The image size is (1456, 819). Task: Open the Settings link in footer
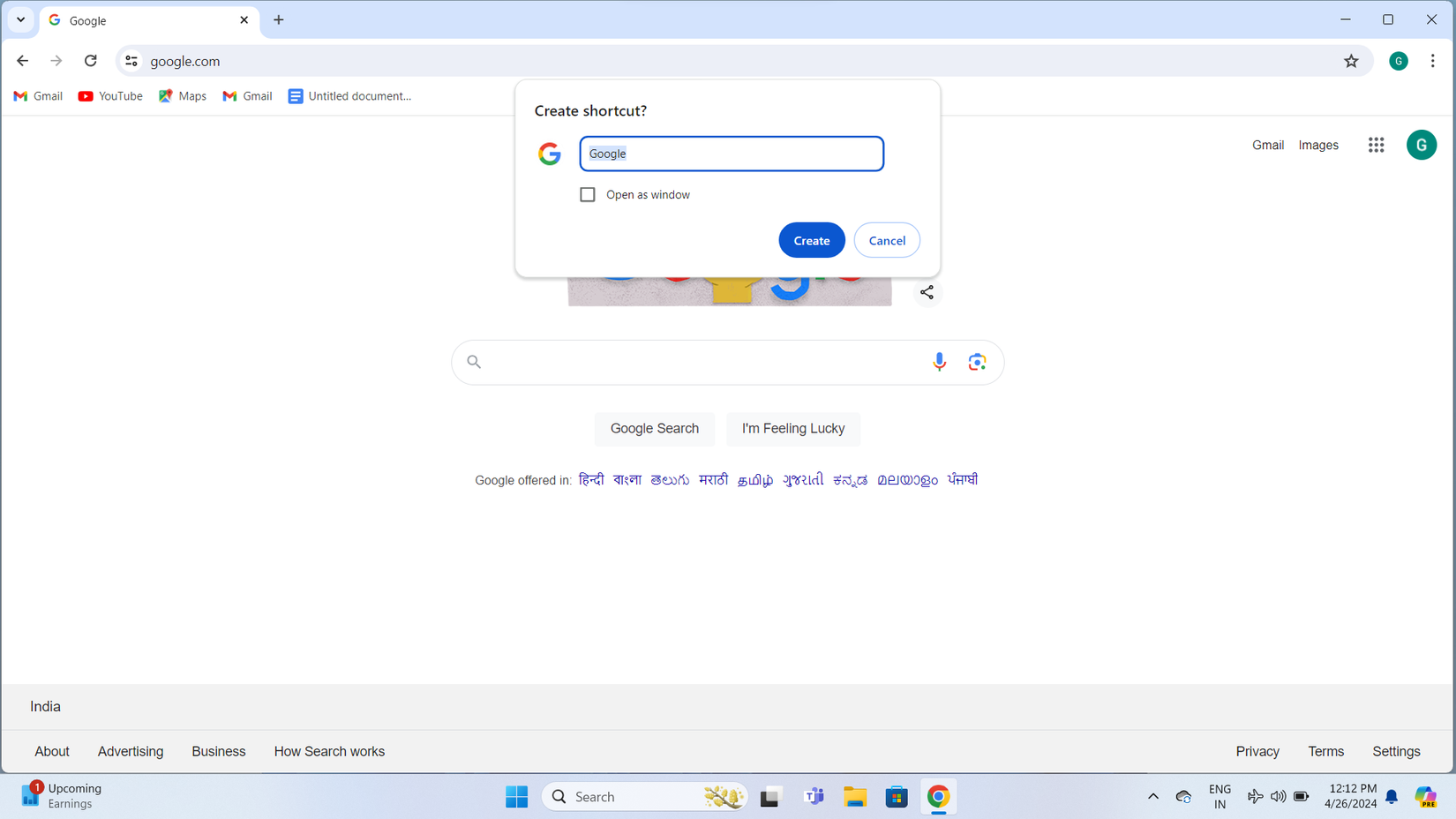(1395, 751)
